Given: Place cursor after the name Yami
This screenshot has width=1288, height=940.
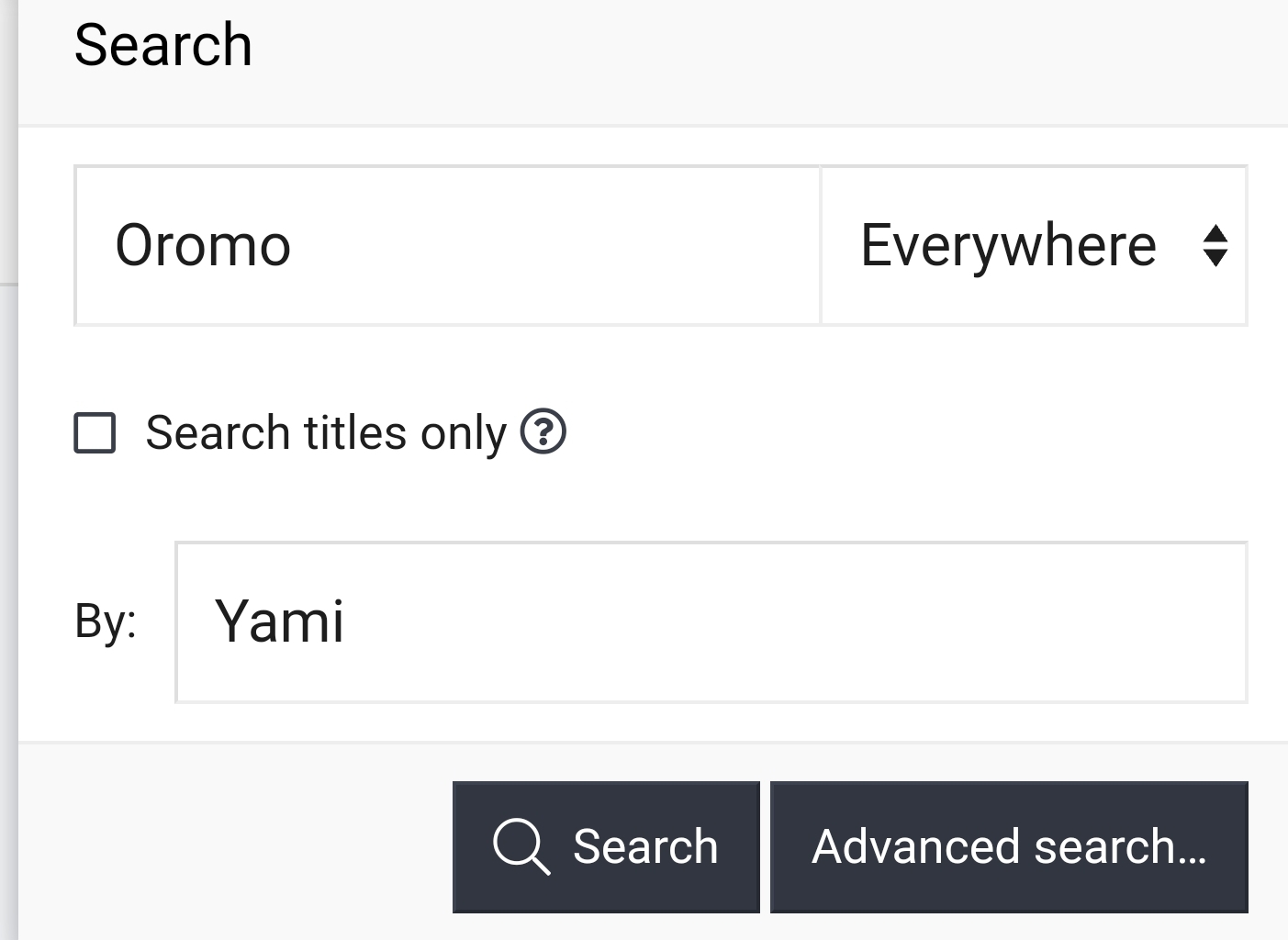Looking at the screenshot, I should pos(347,622).
